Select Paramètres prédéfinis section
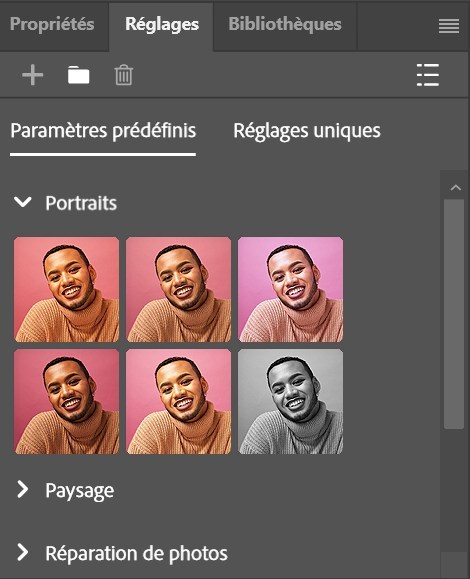 (103, 131)
